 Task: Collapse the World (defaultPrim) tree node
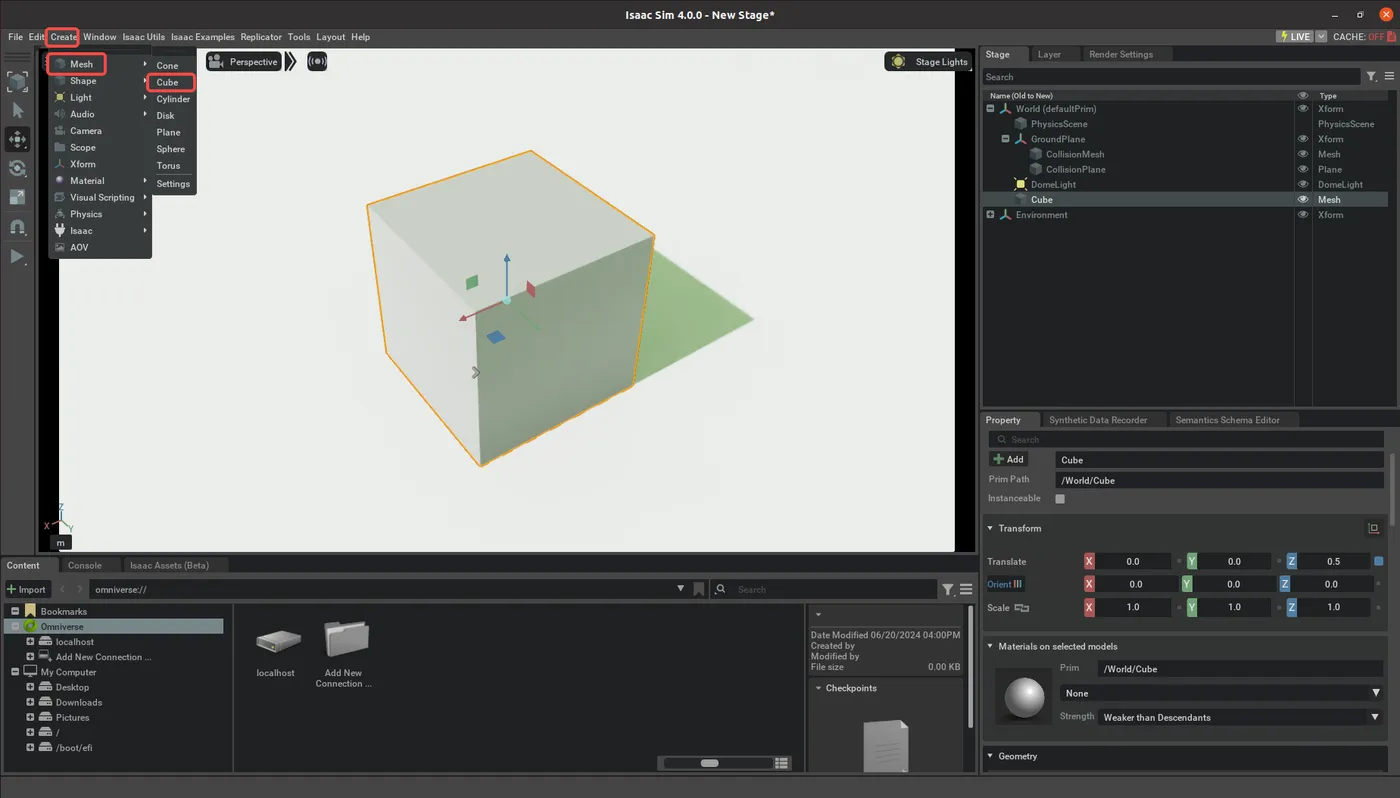[x=990, y=109]
